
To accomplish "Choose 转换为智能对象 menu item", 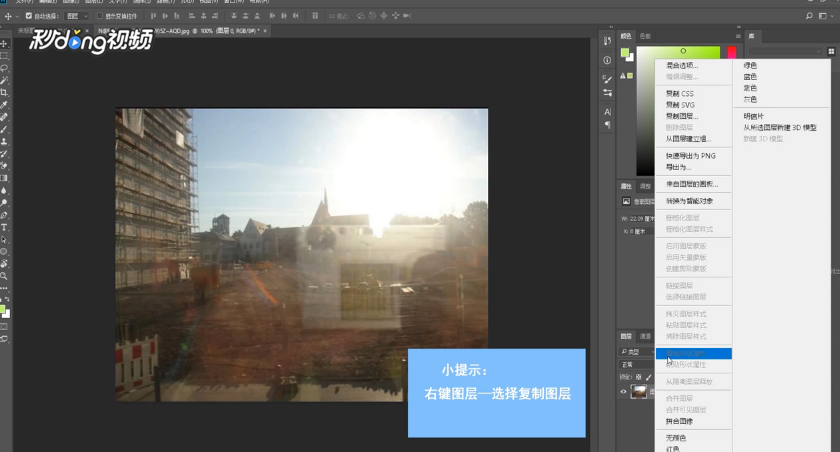I will (689, 201).
